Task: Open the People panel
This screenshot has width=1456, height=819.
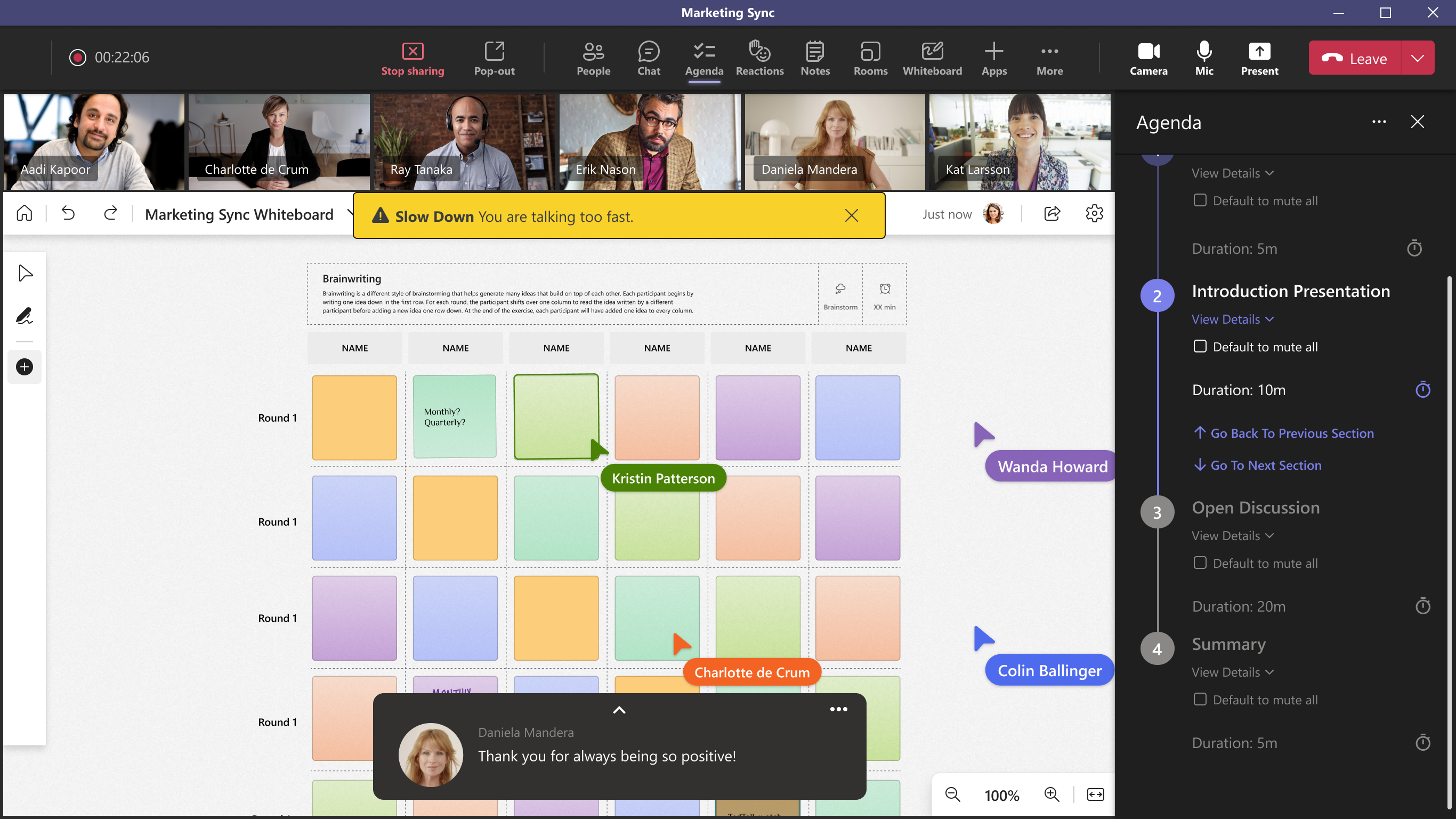Action: click(x=593, y=58)
